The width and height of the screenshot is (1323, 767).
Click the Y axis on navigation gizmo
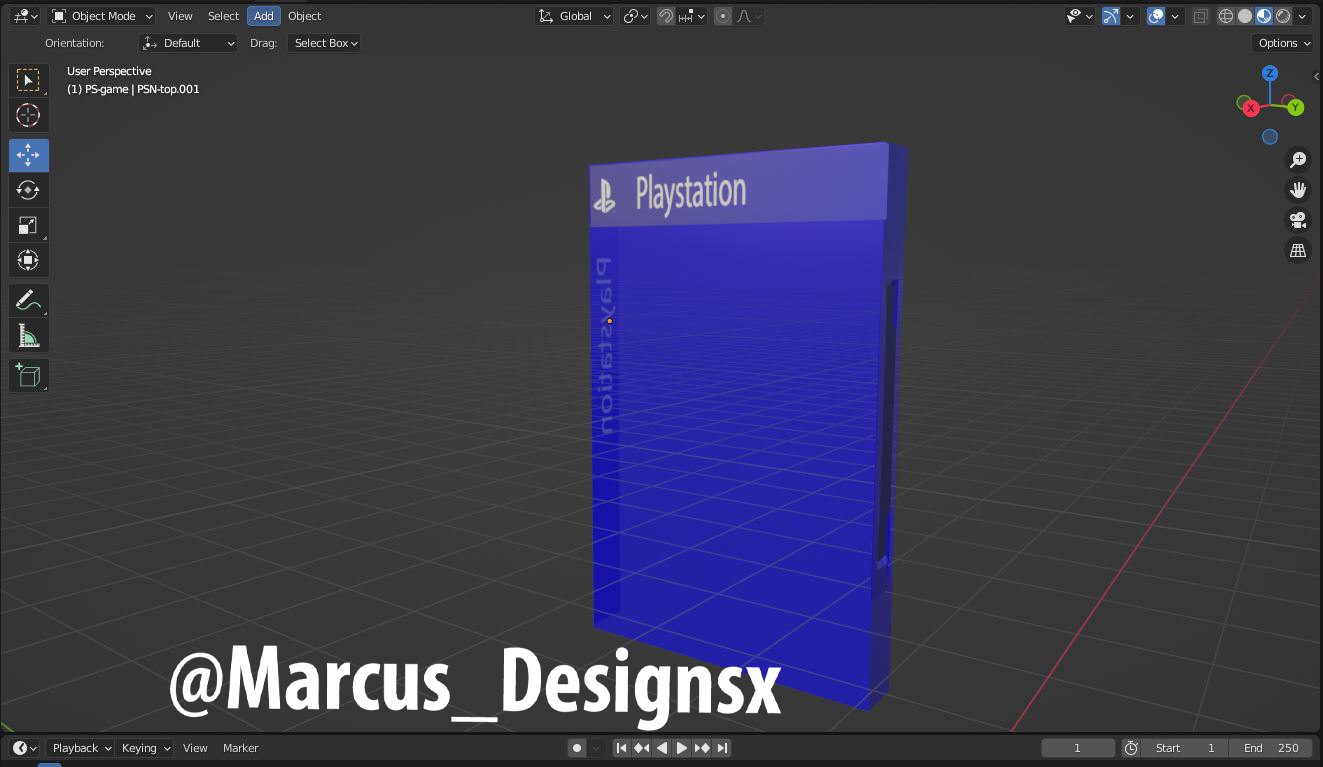(1296, 107)
